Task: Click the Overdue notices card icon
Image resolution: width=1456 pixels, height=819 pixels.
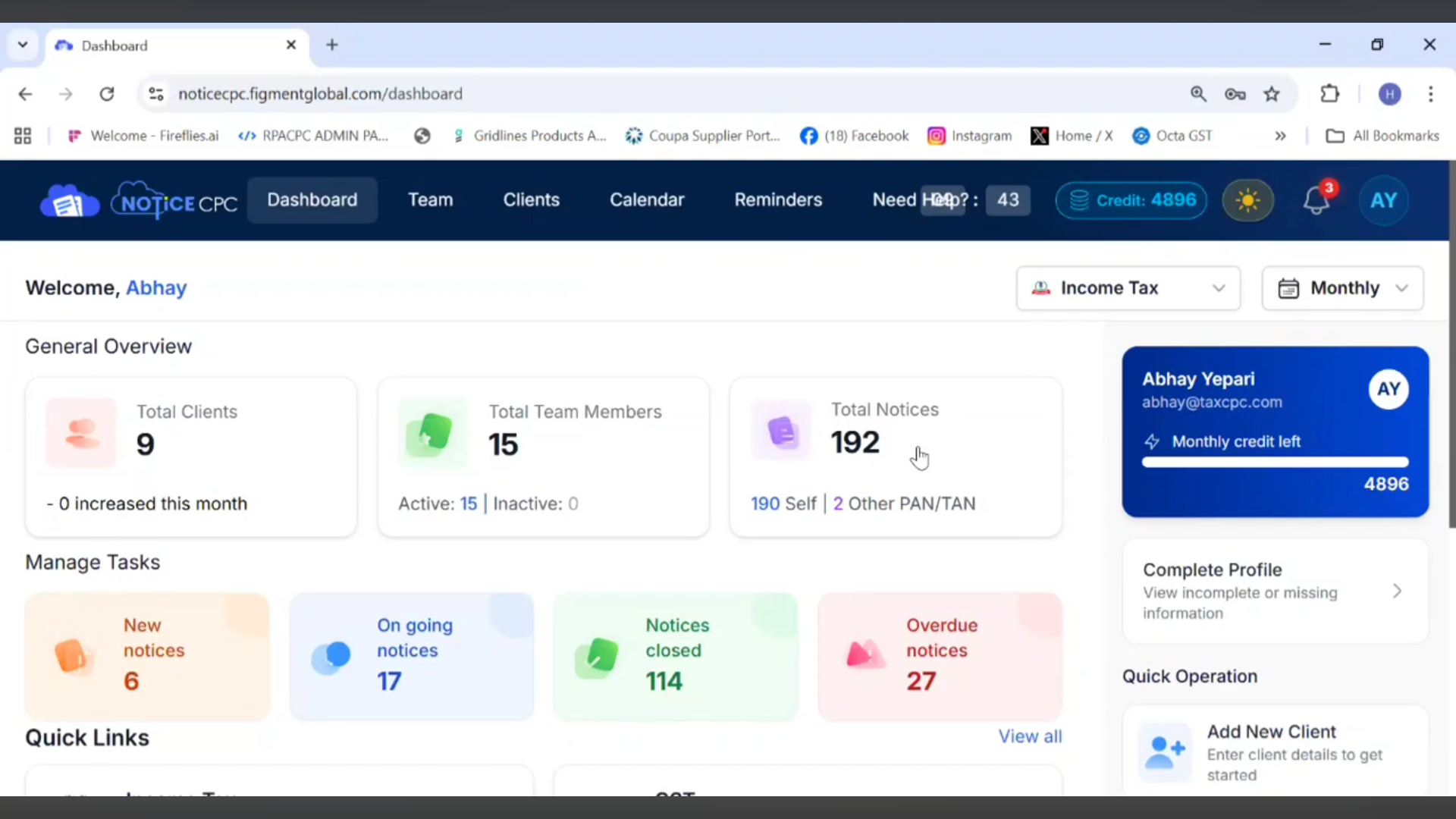Action: point(864,654)
